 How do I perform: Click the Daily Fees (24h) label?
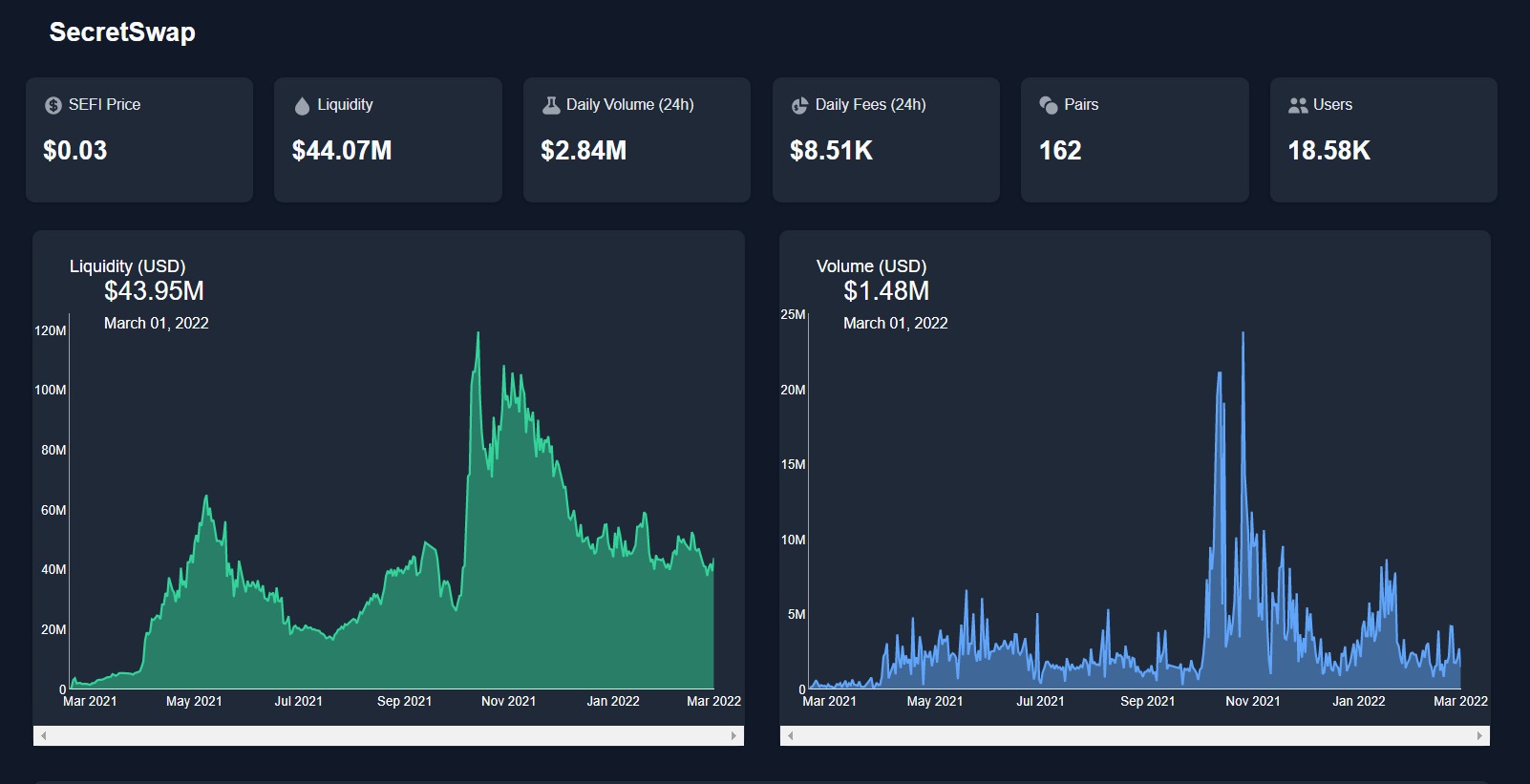(871, 105)
